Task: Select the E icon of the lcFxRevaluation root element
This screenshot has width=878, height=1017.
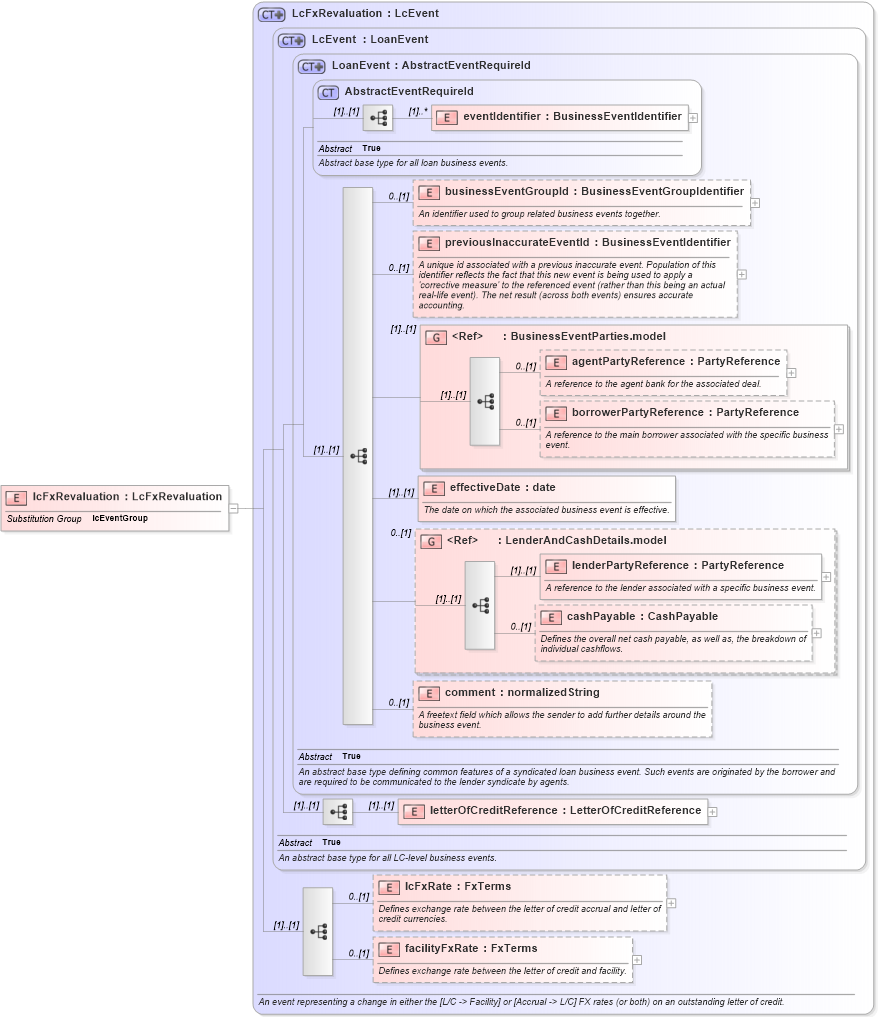Action: (x=16, y=496)
